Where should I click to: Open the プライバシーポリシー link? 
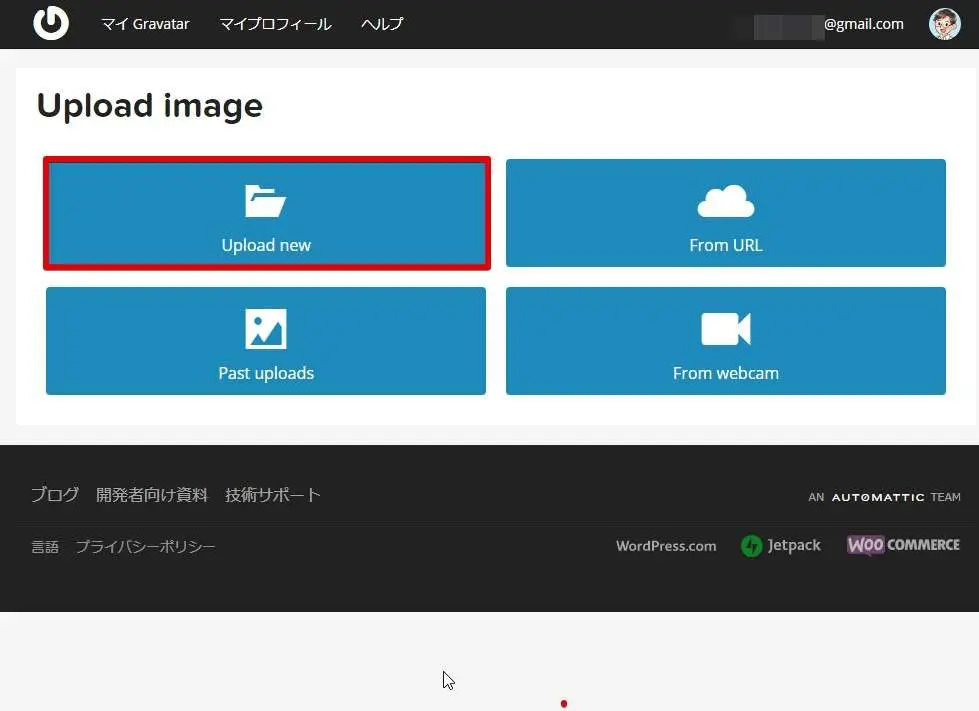[x=146, y=547]
